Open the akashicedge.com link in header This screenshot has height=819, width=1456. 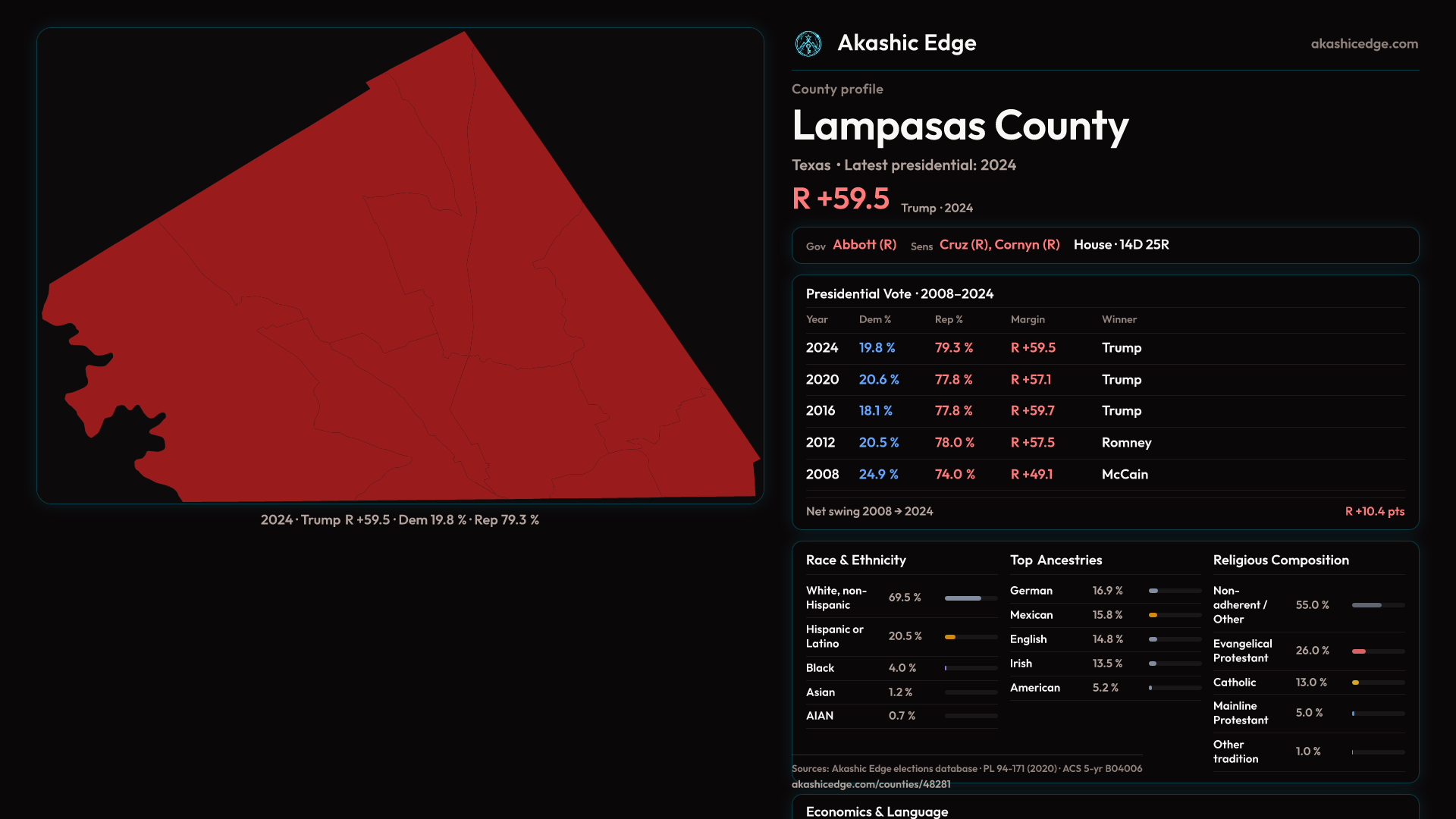point(1363,44)
